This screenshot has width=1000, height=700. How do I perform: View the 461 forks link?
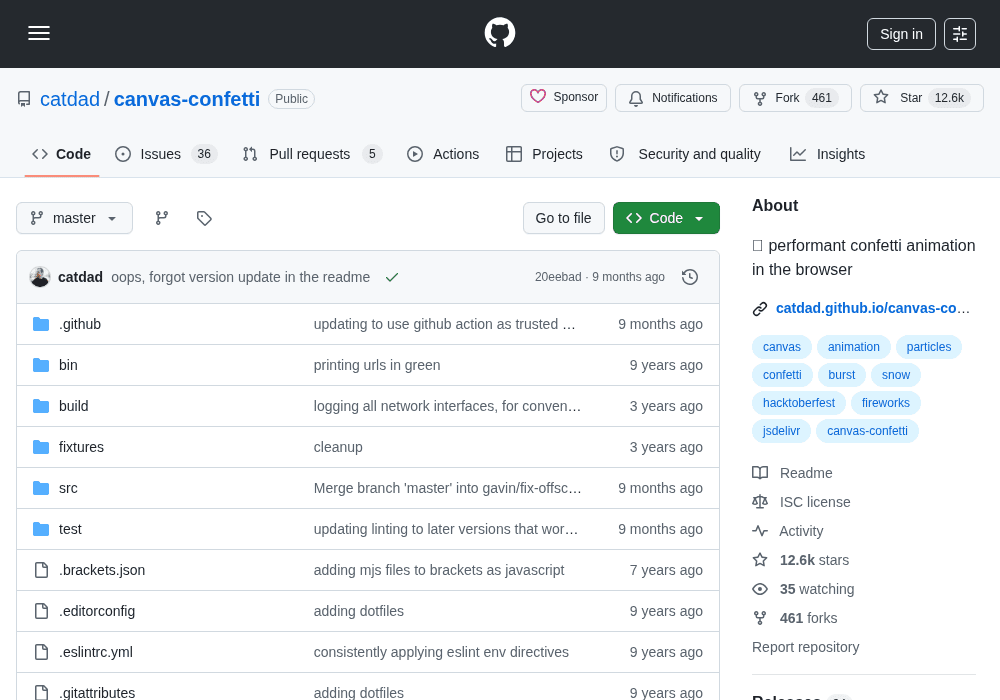[795, 618]
